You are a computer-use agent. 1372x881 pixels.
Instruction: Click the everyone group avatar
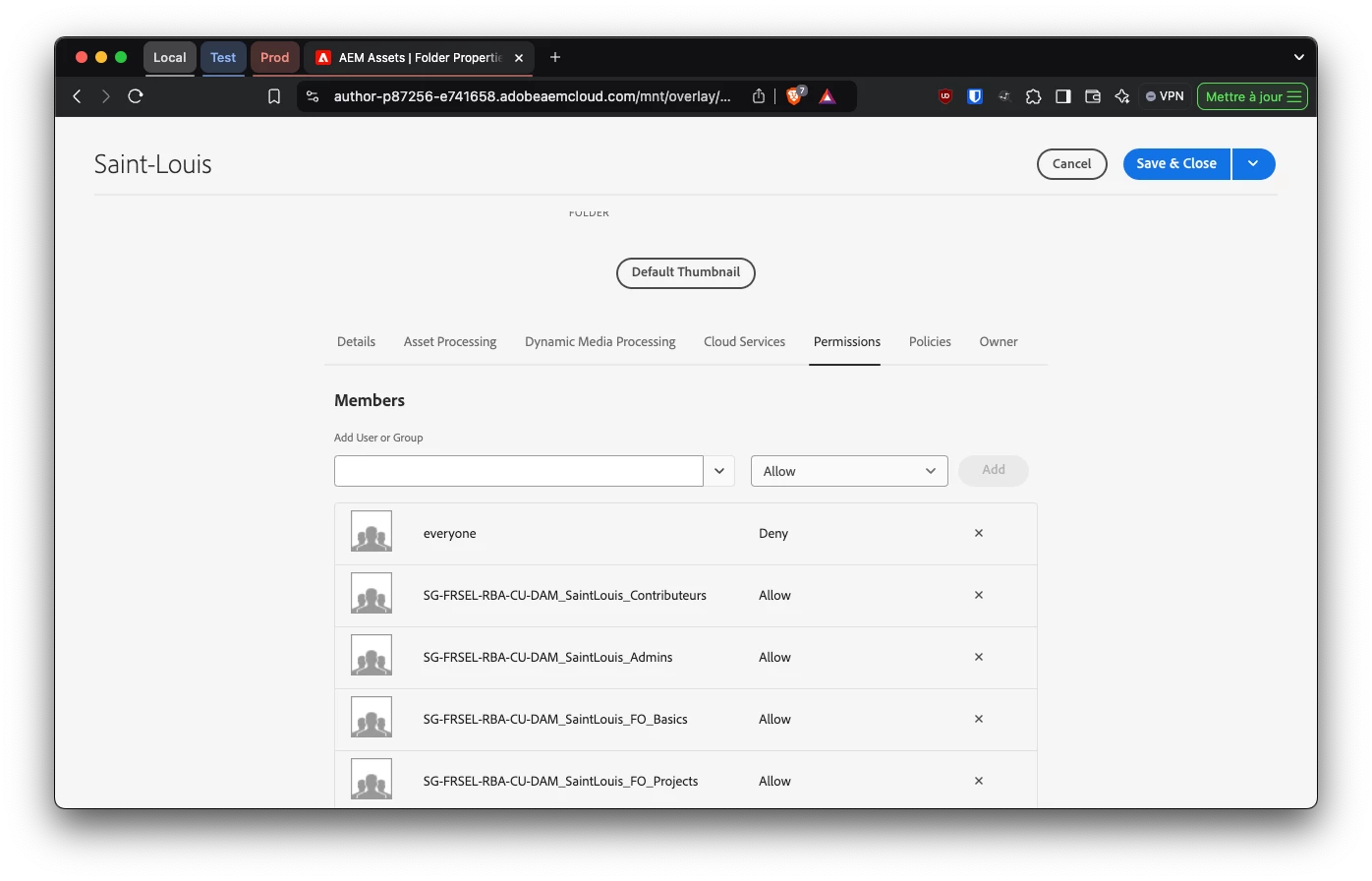(372, 531)
